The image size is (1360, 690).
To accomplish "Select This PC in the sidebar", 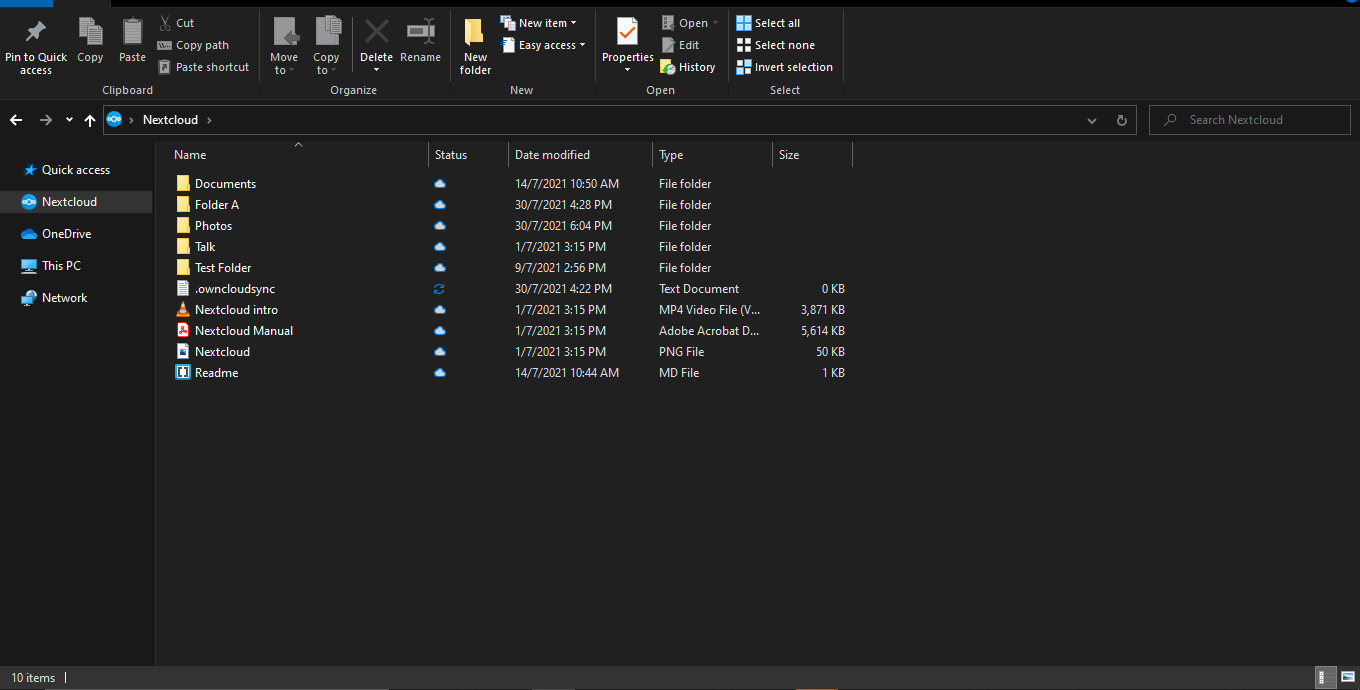I will point(61,266).
